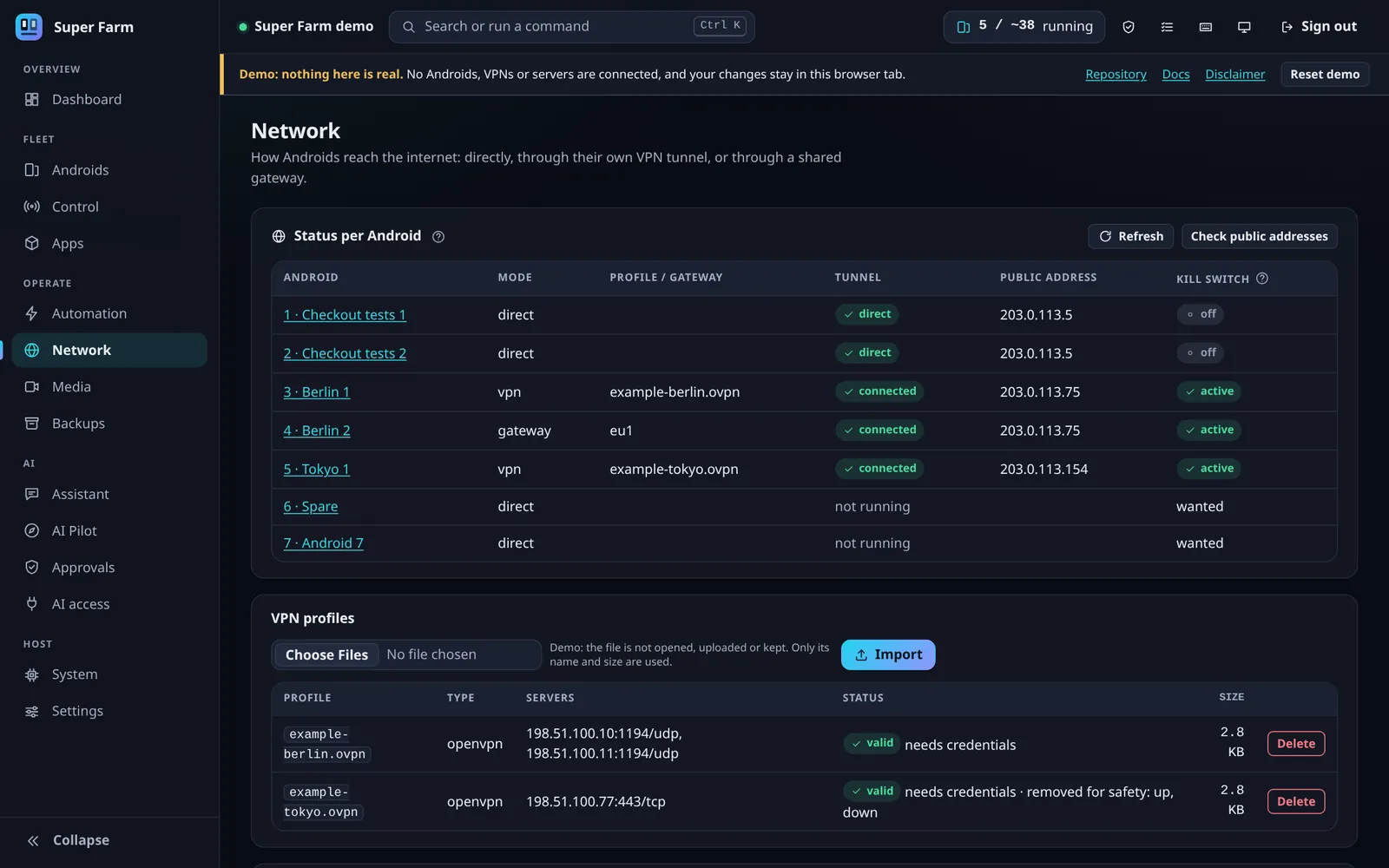Click the Reset demo button
1389x868 pixels.
(1325, 75)
